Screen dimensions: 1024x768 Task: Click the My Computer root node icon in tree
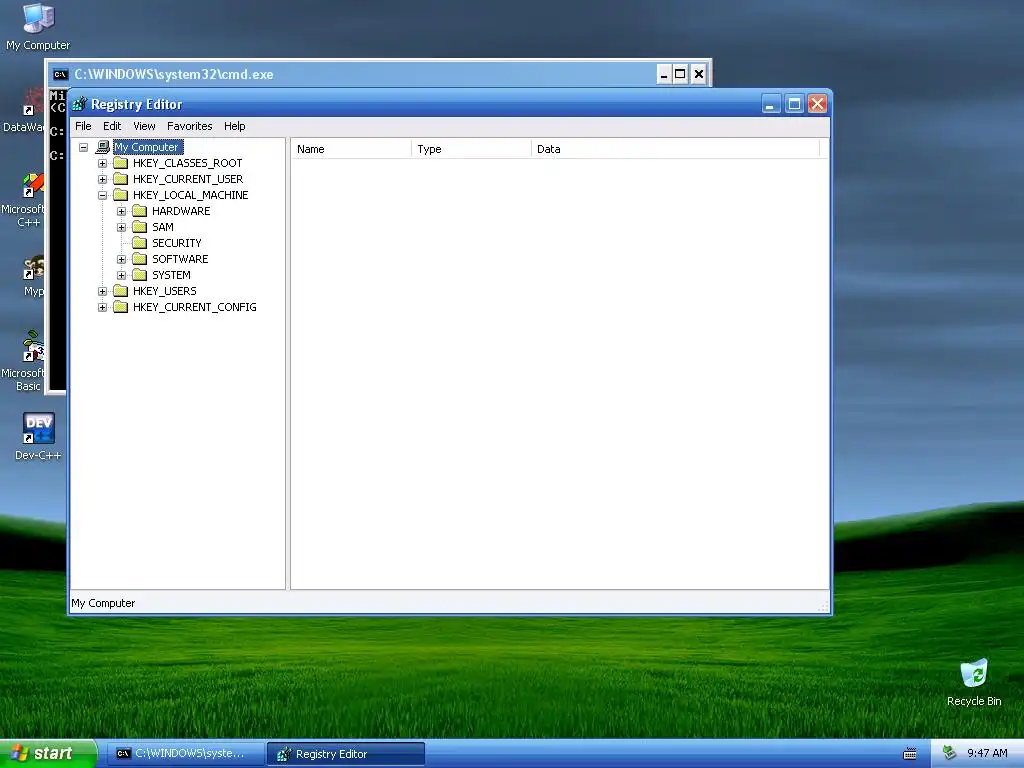(x=103, y=147)
